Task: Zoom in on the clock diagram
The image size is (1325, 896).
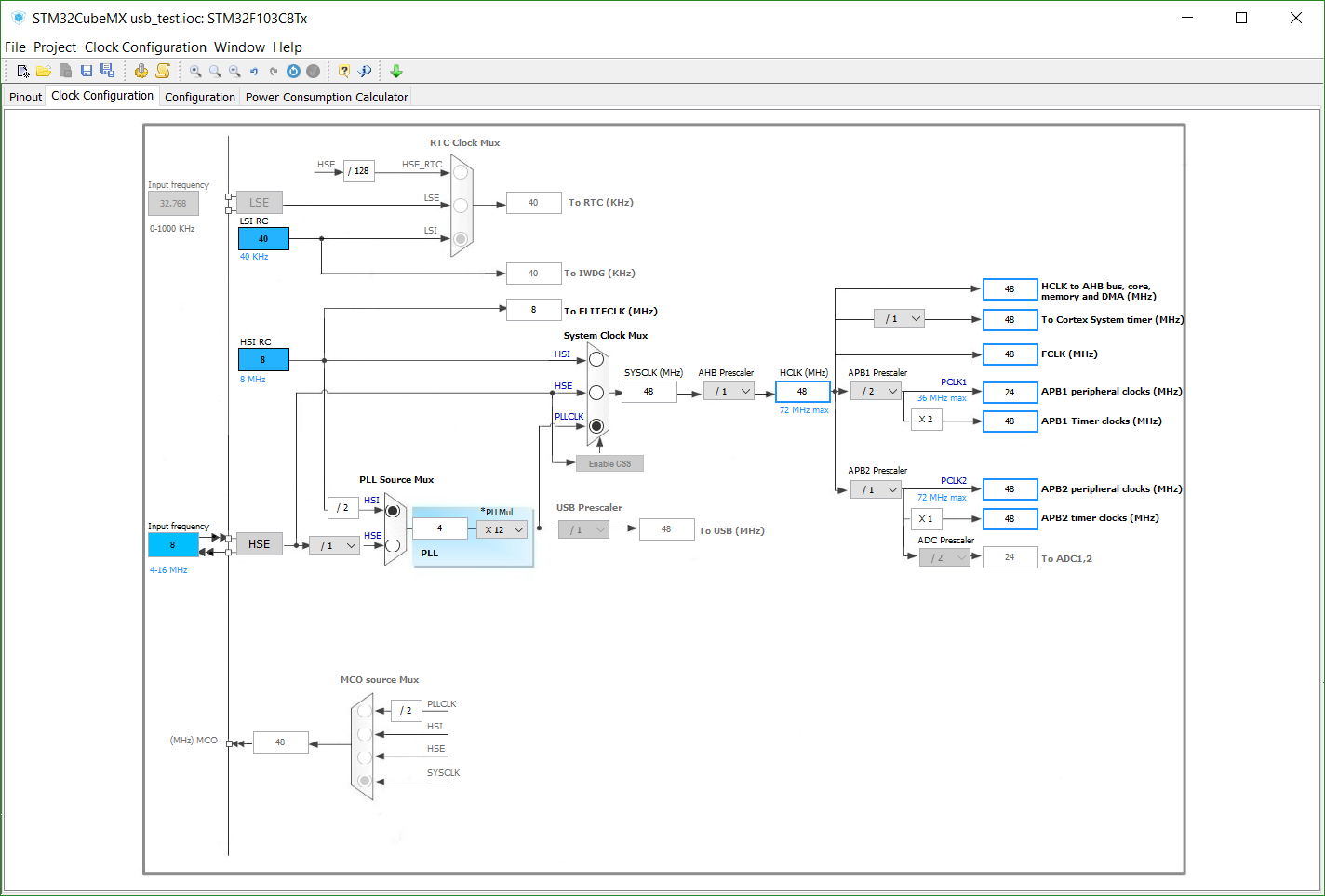Action: pyautogui.click(x=195, y=71)
